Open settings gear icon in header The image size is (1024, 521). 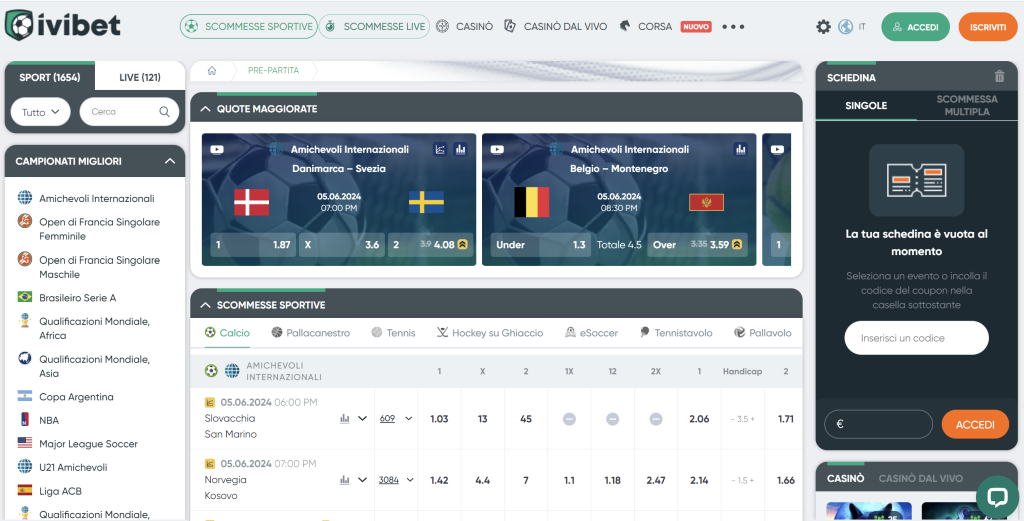[824, 27]
